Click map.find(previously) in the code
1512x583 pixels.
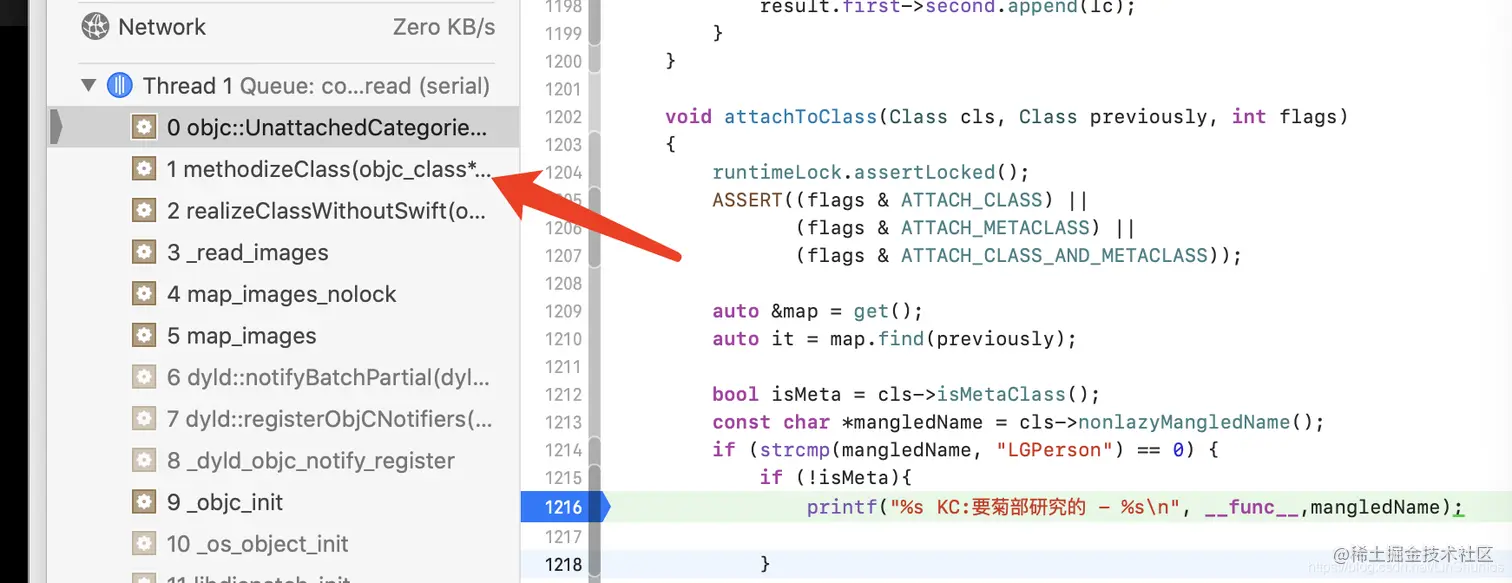[948, 339]
